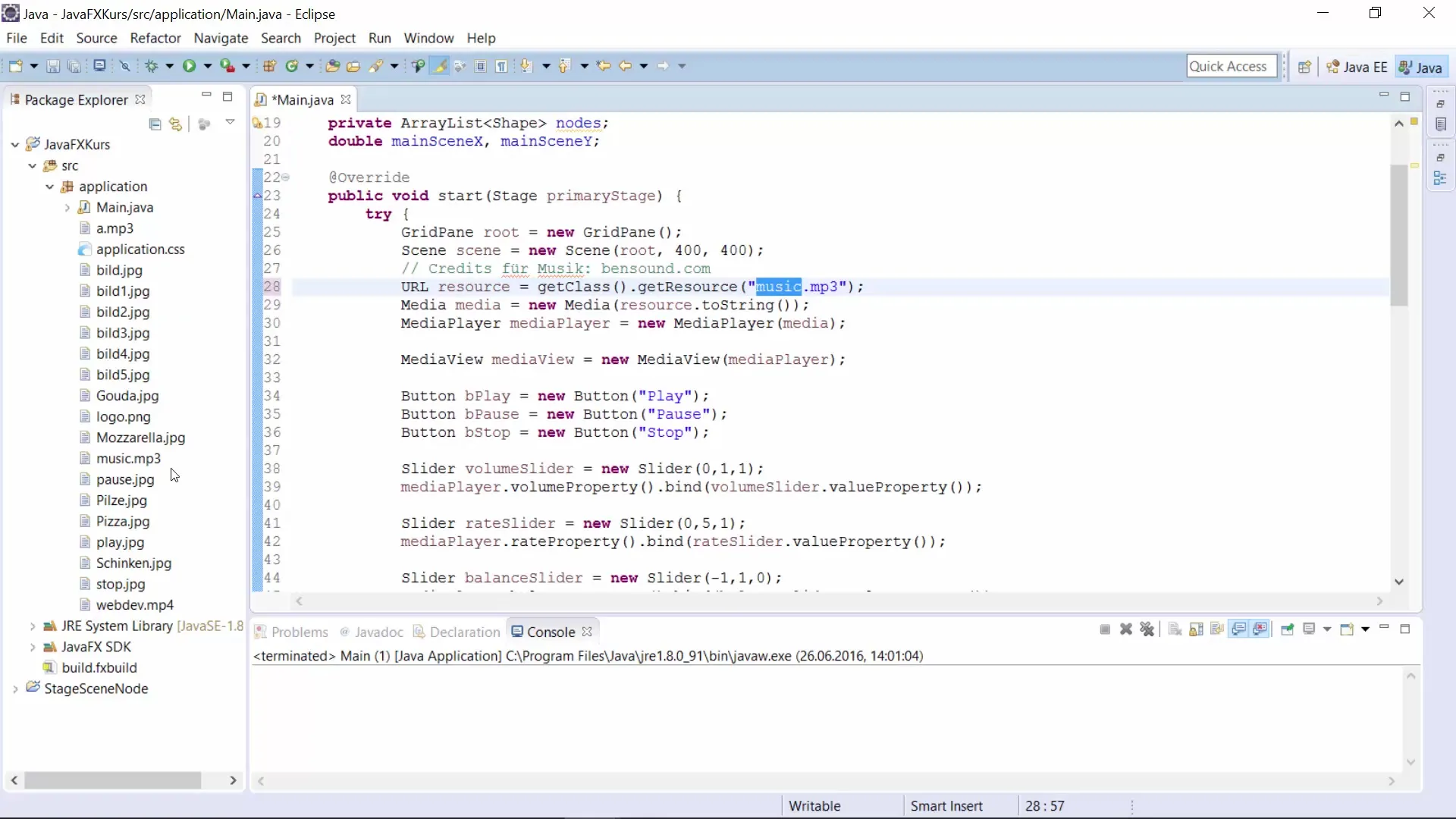
Task: Open the File menu
Action: click(x=16, y=38)
